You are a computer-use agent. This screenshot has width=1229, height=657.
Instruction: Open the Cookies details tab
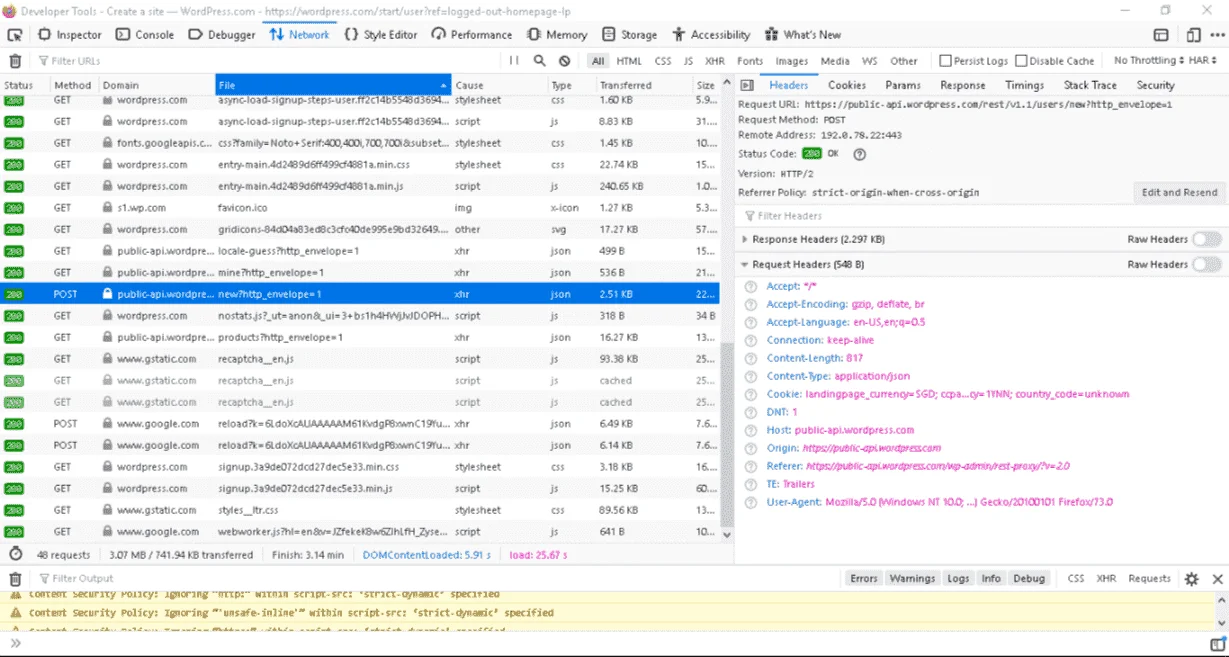[847, 85]
